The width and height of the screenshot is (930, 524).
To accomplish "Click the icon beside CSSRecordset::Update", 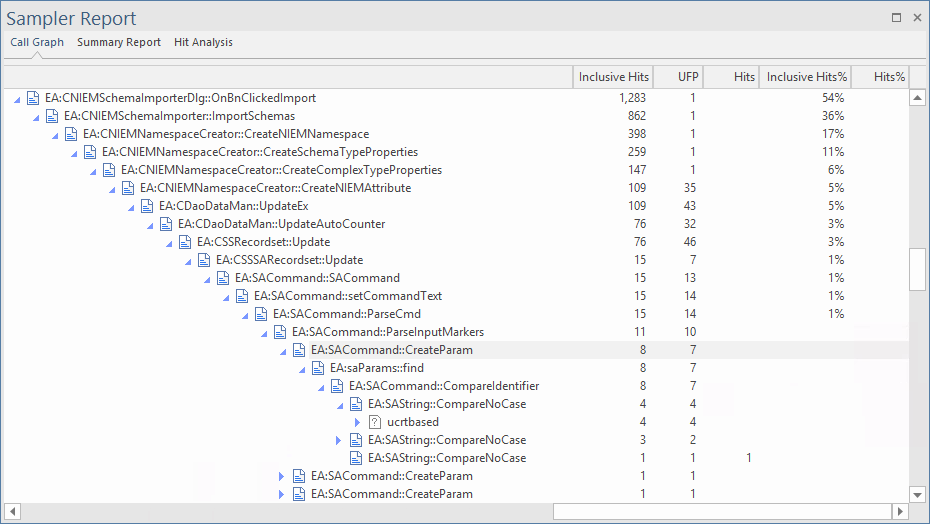I will [x=185, y=242].
